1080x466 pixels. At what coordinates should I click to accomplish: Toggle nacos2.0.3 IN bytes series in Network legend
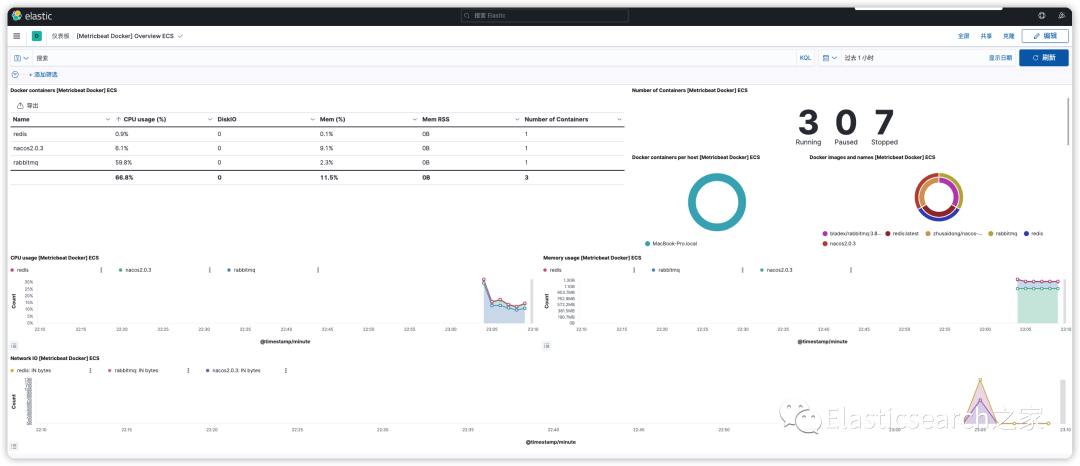pyautogui.click(x=233, y=370)
